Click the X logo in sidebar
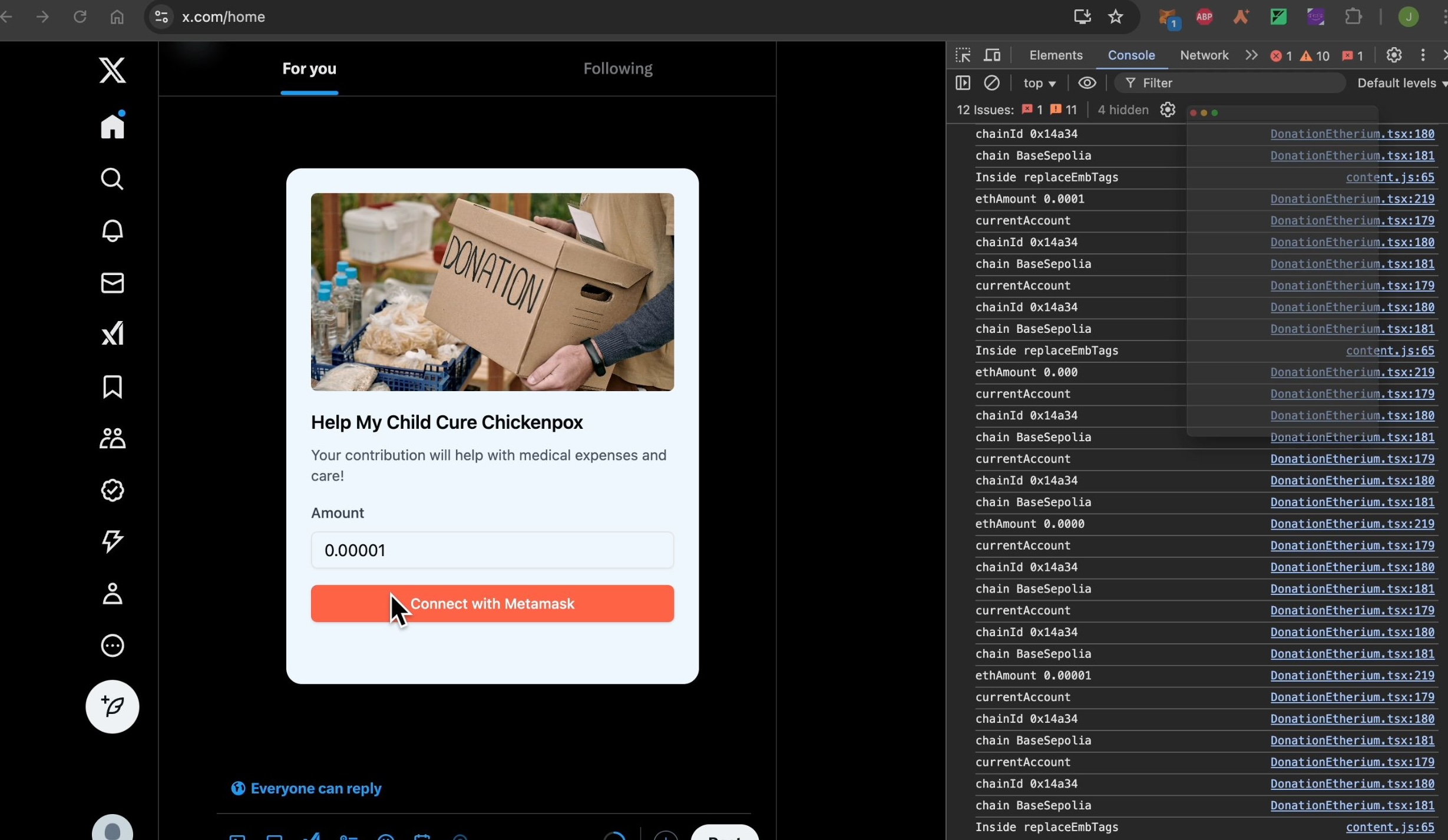Viewport: 1448px width, 840px height. pyautogui.click(x=112, y=70)
